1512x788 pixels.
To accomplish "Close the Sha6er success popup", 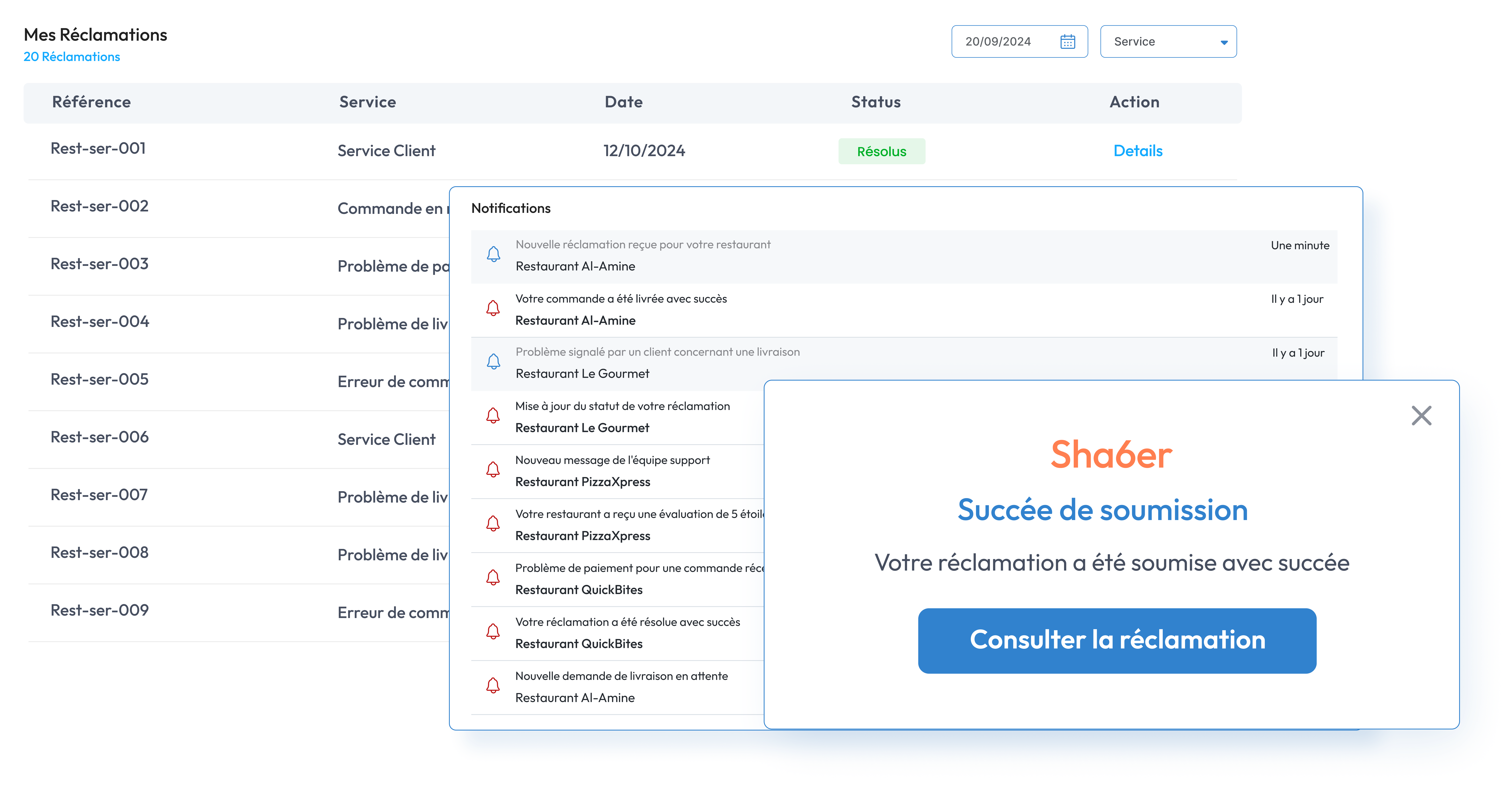I will click(x=1421, y=415).
